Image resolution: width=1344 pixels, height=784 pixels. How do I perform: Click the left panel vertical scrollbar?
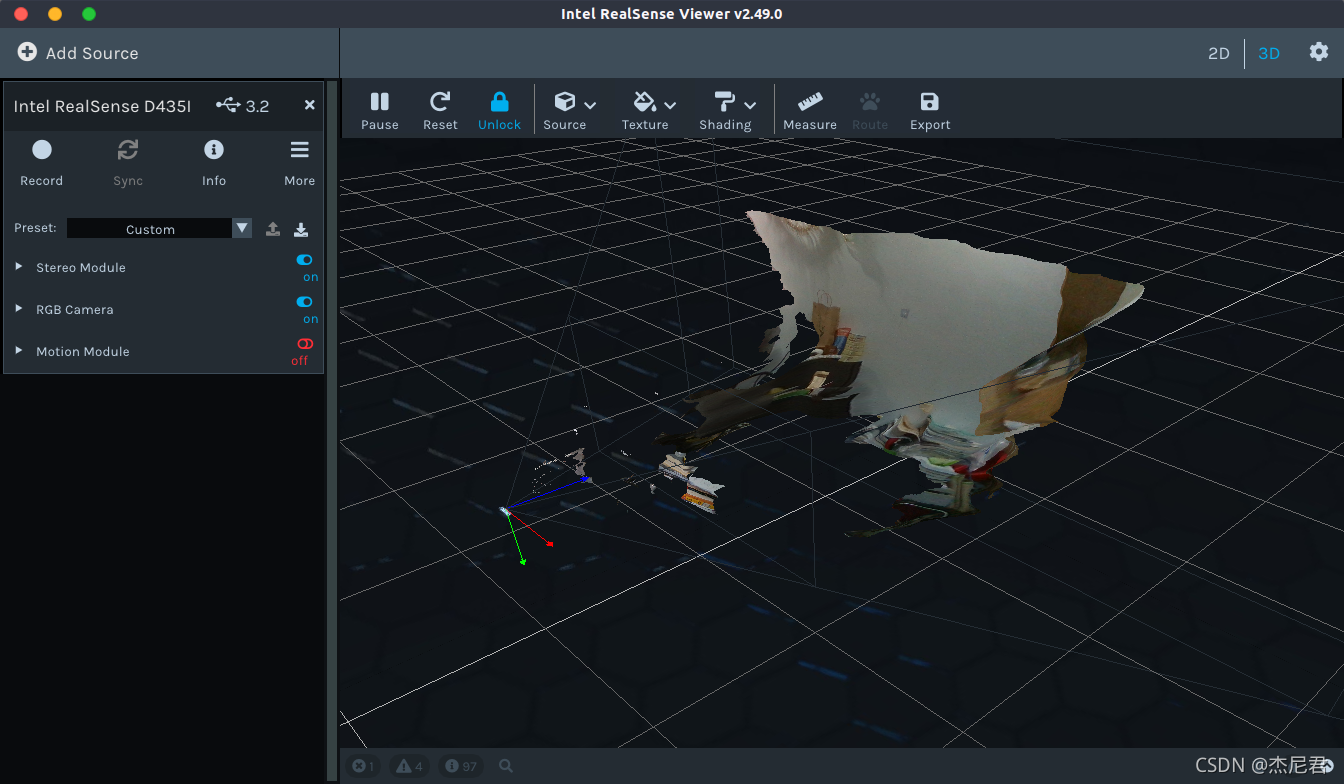(x=332, y=430)
